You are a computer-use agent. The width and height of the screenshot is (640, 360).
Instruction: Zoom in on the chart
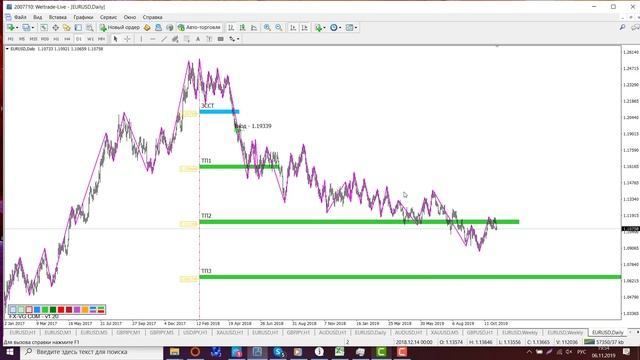[267, 28]
